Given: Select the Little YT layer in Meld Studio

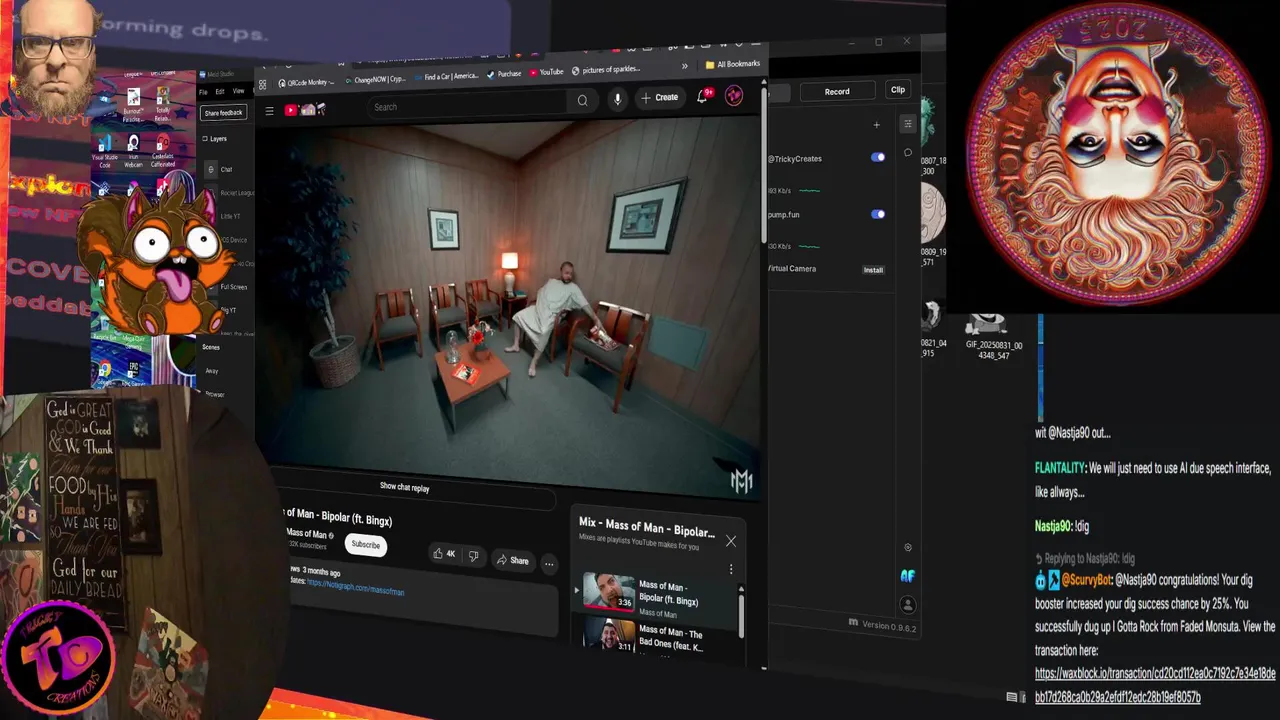Looking at the screenshot, I should 230,216.
